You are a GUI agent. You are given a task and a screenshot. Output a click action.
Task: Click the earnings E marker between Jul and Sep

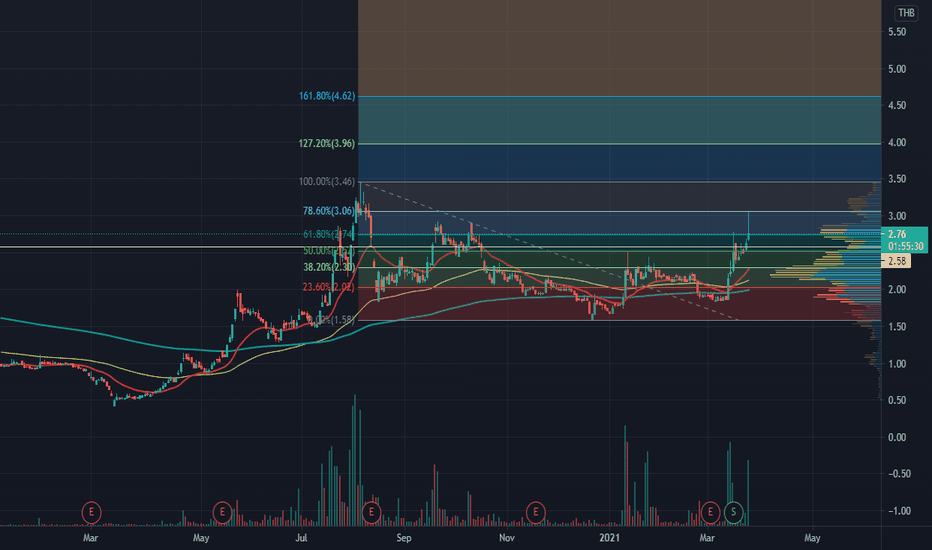(371, 512)
